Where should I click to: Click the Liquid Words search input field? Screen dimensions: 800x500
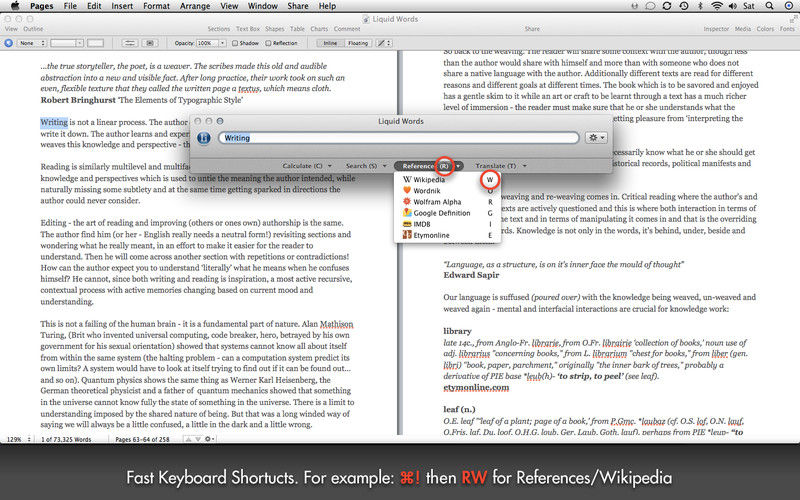click(x=398, y=138)
